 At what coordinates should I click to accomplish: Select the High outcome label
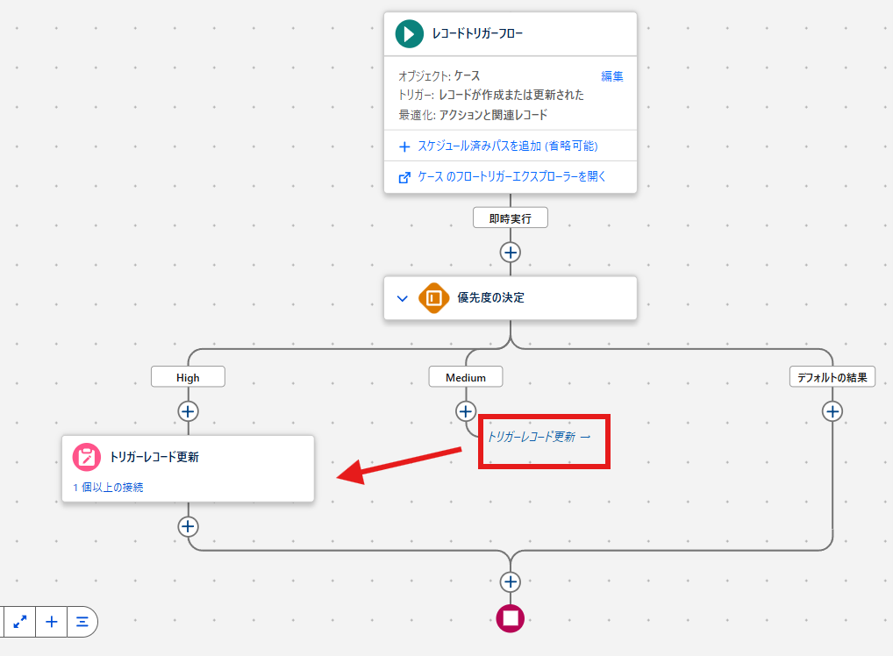pyautogui.click(x=188, y=378)
